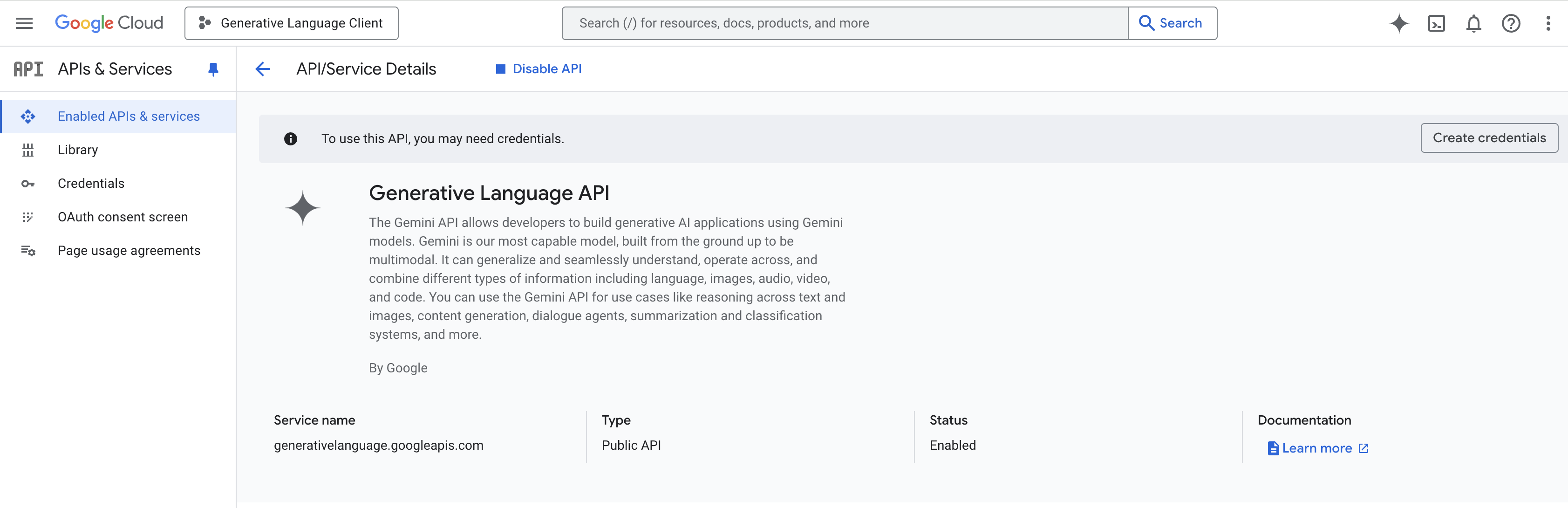Open the Library sidebar entry

click(77, 149)
